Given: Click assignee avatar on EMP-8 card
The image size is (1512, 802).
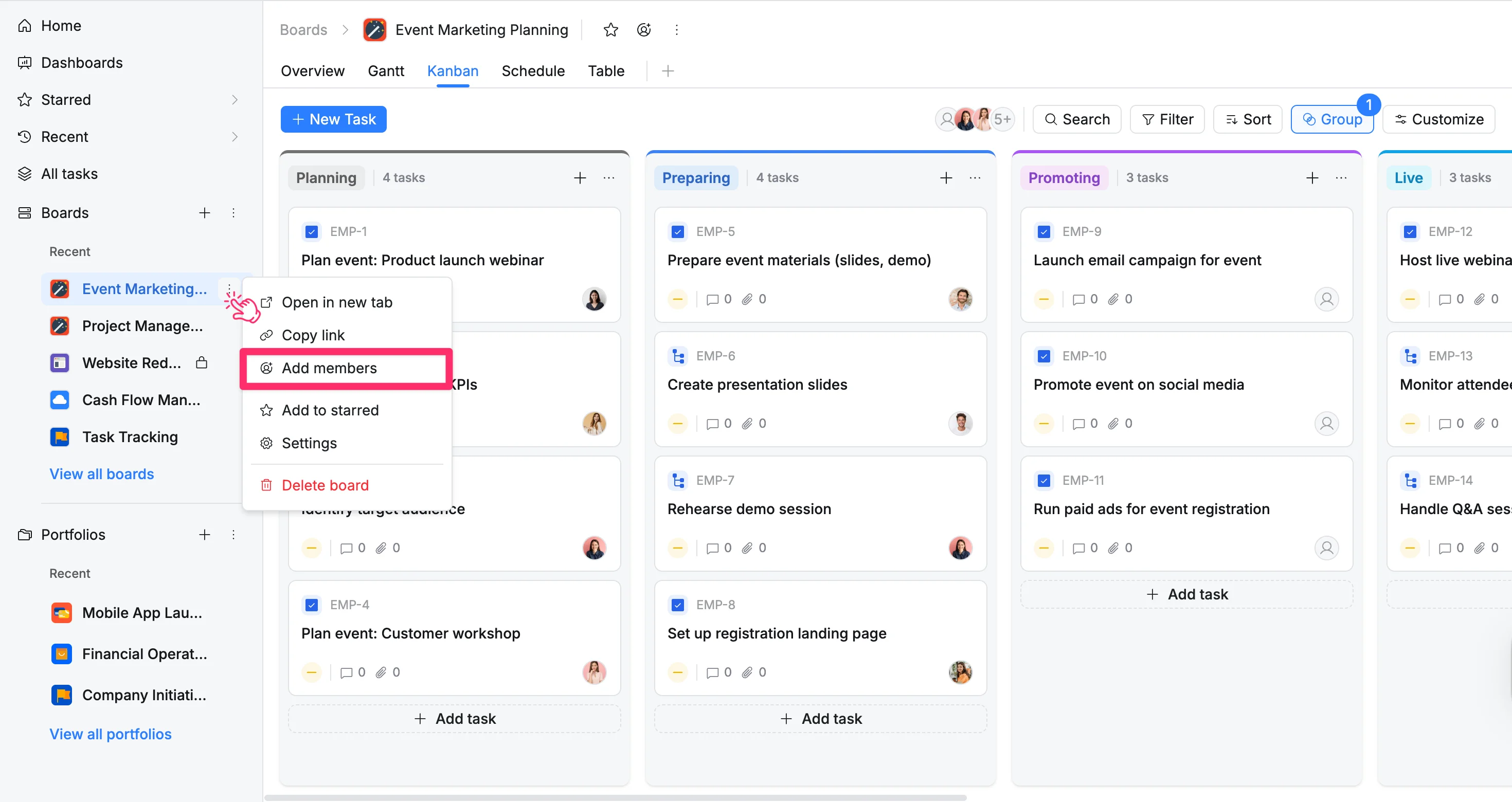Looking at the screenshot, I should [960, 672].
